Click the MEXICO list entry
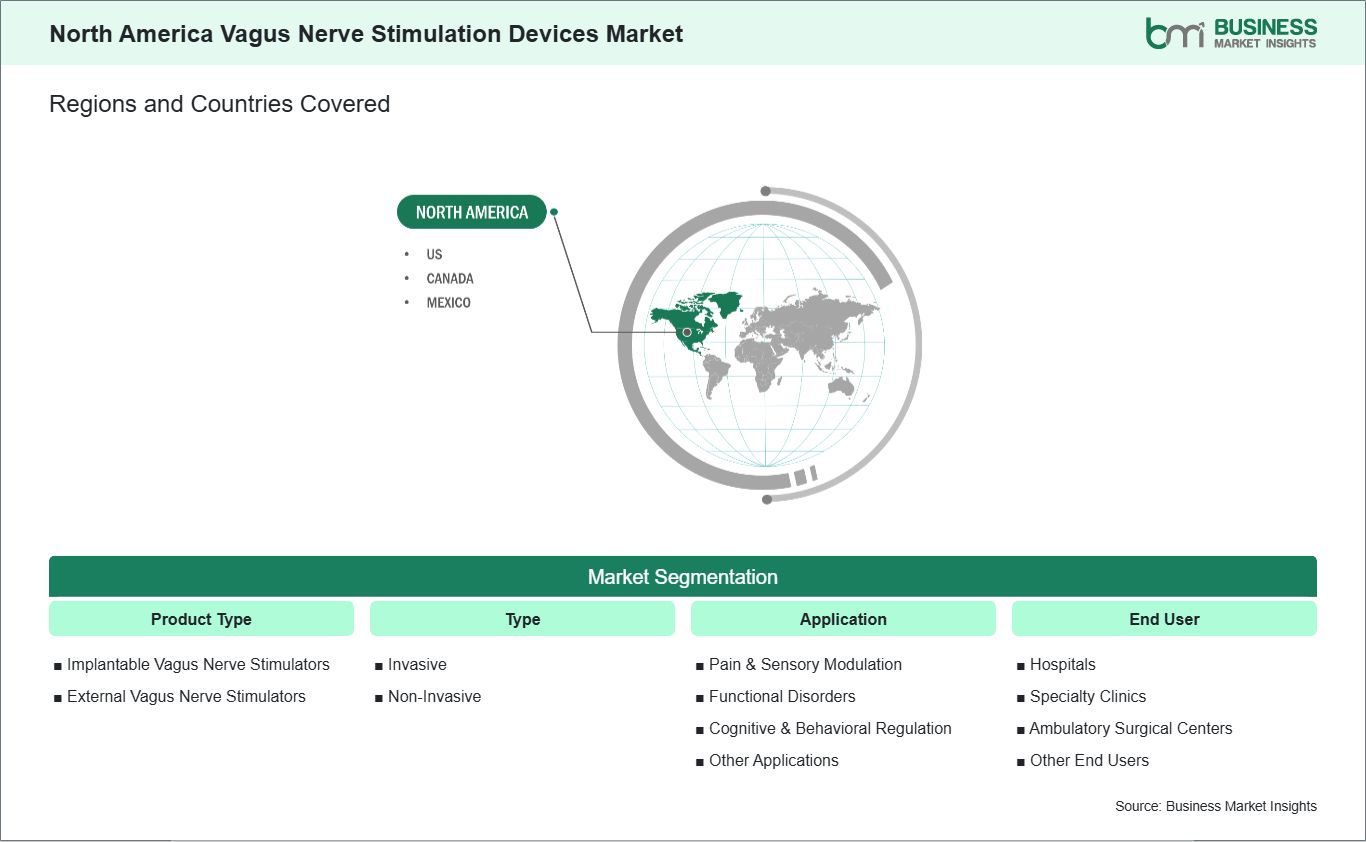This screenshot has height=842, width=1366. 448,302
